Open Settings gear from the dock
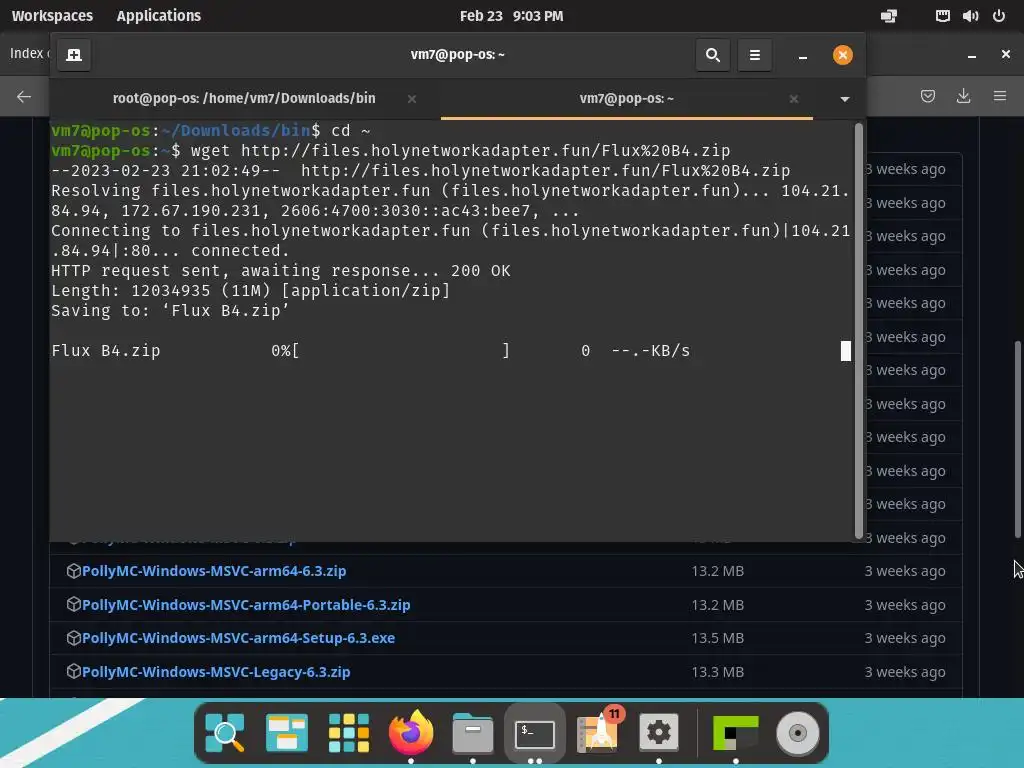 click(658, 733)
